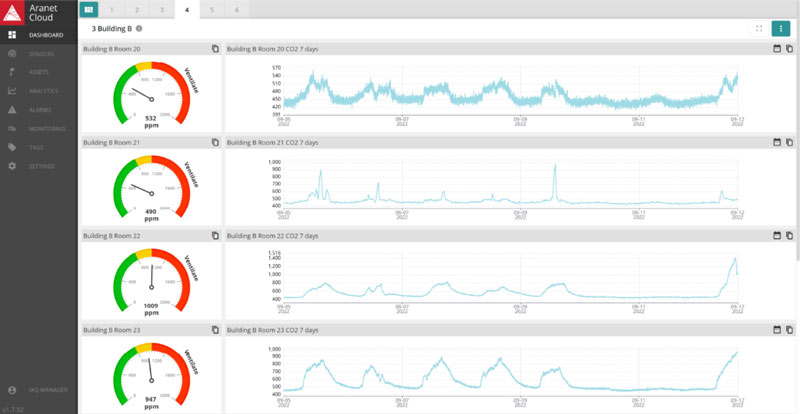The height and width of the screenshot is (414, 800).
Task: Copy the Room 22 CO2 7 days chart
Action: 789,236
